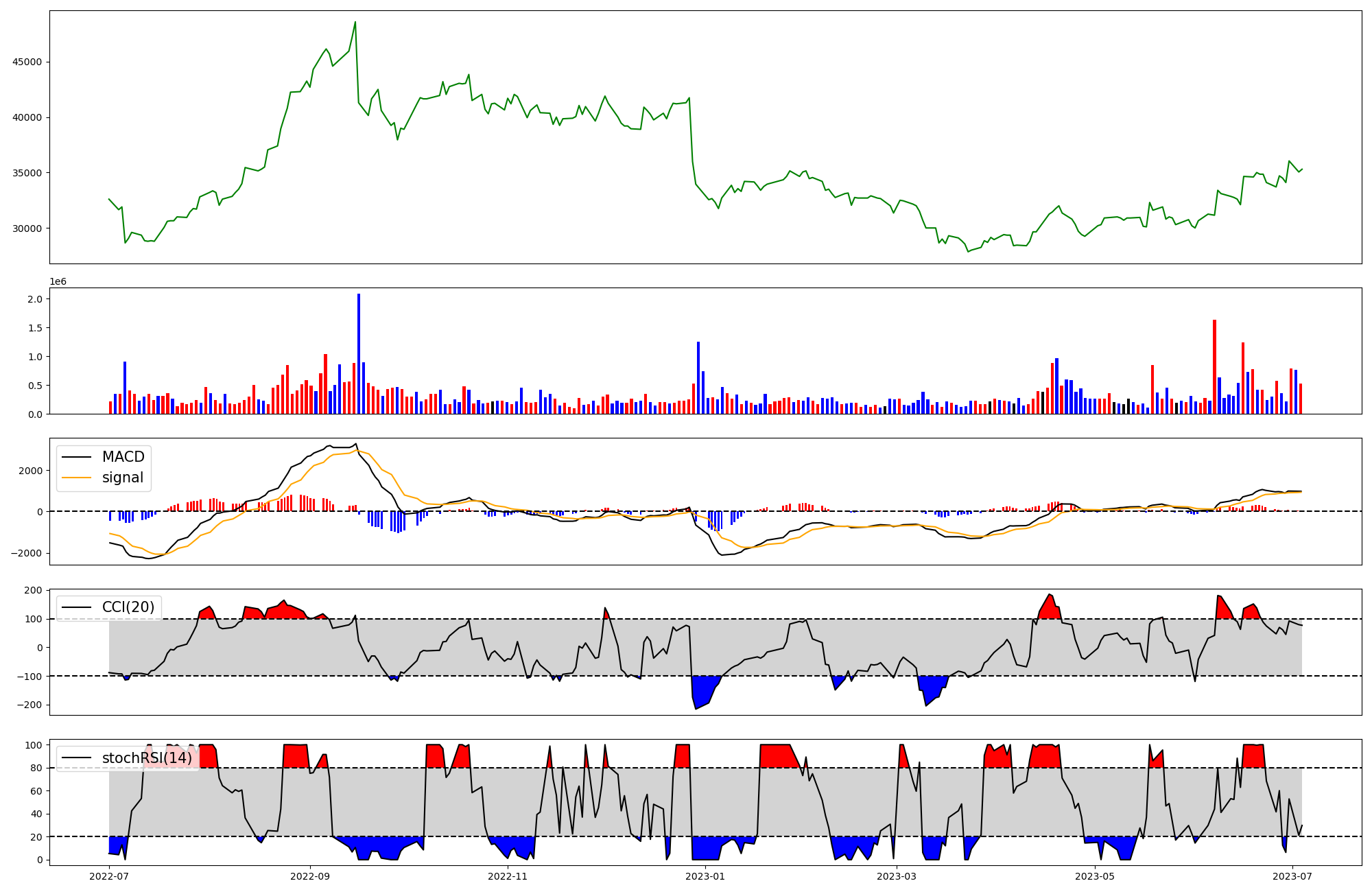Click the 80 tick on the stochRSI axis
This screenshot has width=1372, height=892.
coord(37,768)
